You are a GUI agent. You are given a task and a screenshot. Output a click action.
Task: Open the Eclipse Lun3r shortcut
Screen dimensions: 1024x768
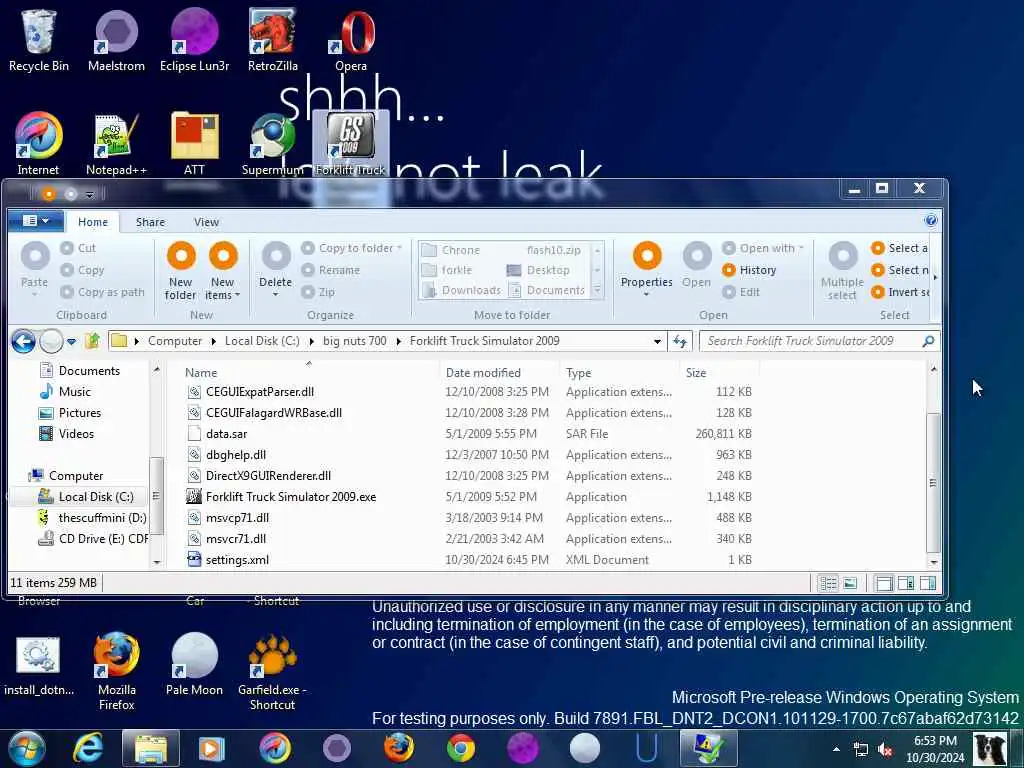pyautogui.click(x=194, y=40)
